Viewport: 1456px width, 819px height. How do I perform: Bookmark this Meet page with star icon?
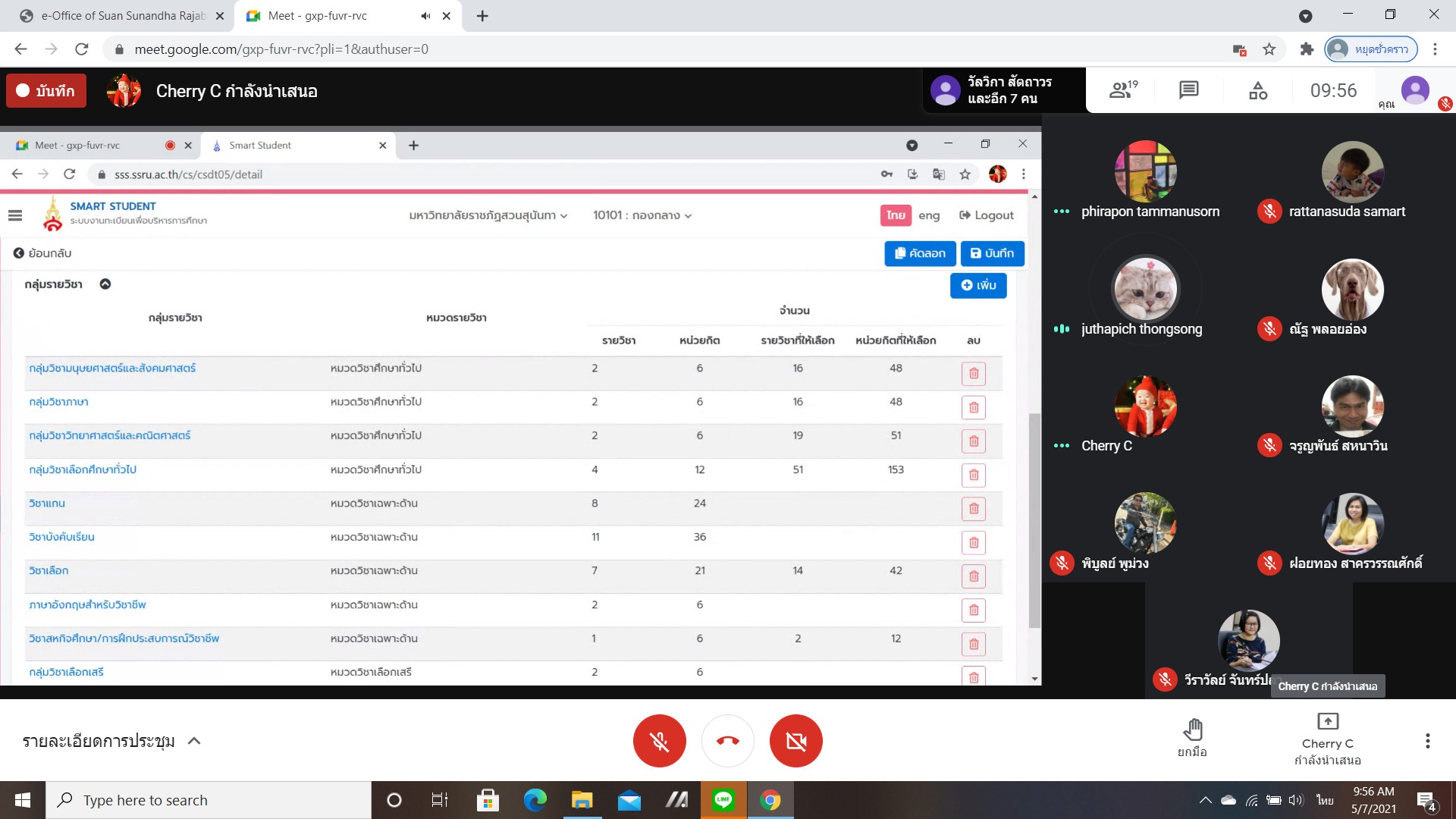click(1269, 49)
